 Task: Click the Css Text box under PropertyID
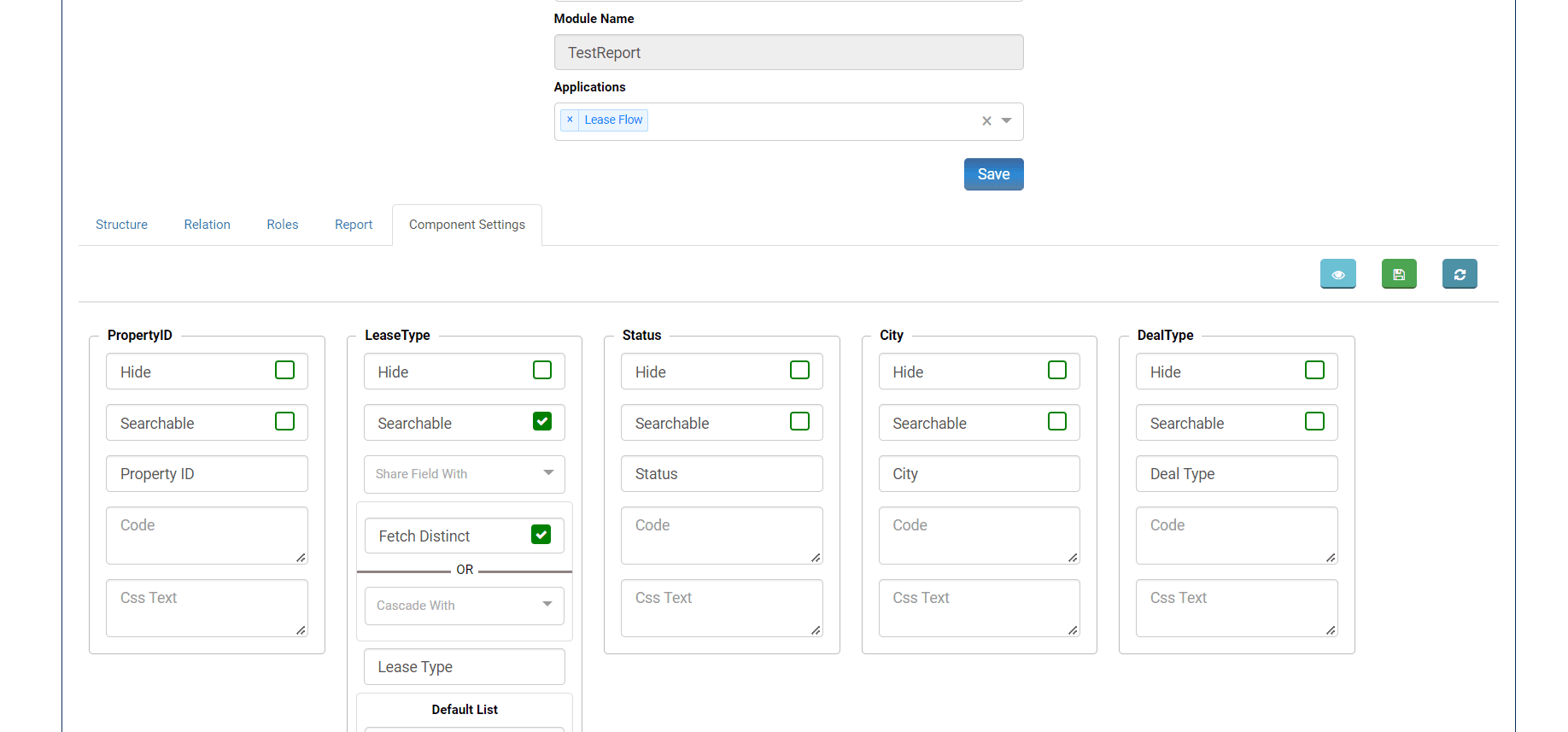pos(207,608)
